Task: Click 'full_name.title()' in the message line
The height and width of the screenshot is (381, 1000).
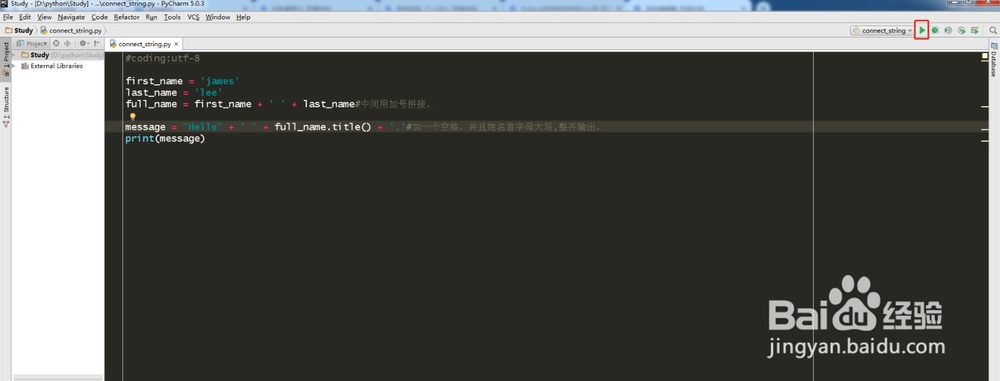Action: tap(323, 127)
